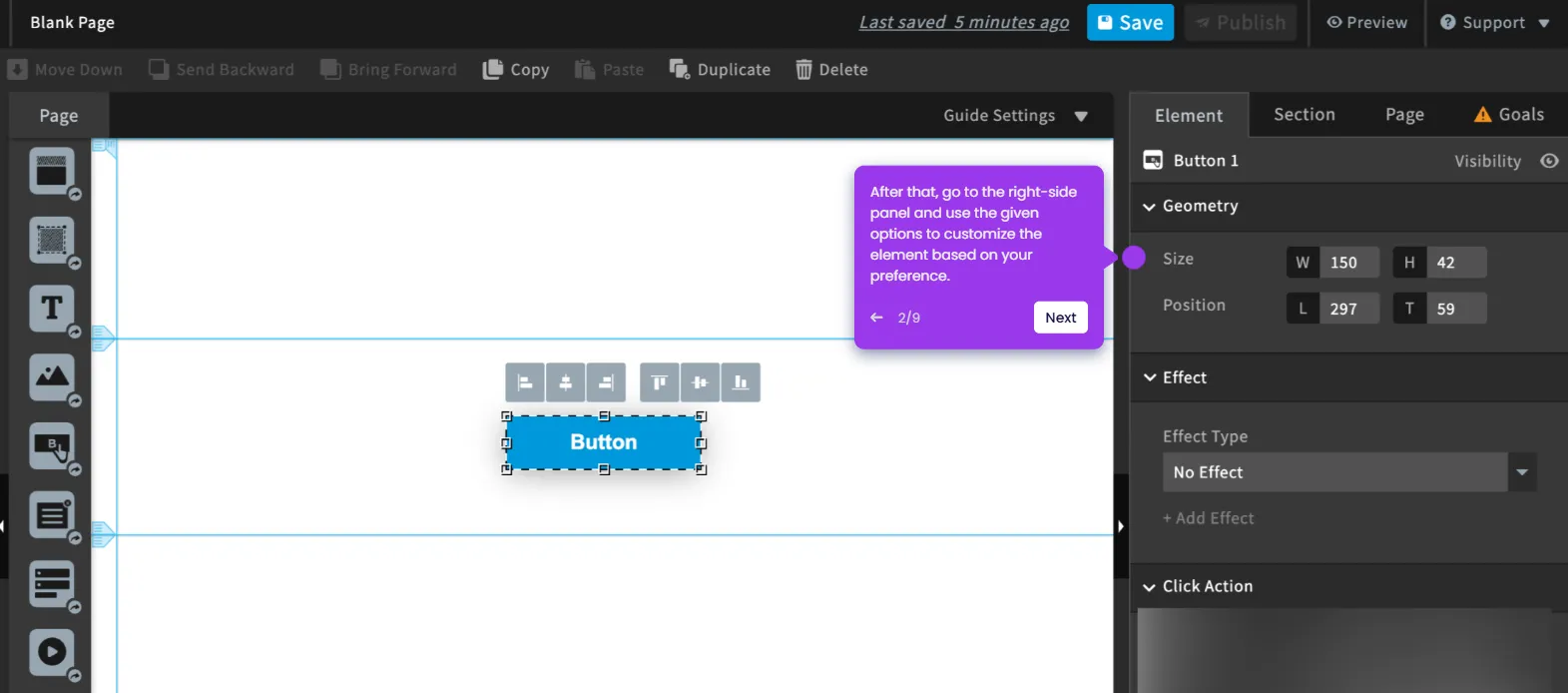Viewport: 1568px width, 693px height.
Task: Click the Effect Type dropdown arrow
Action: (x=1522, y=472)
